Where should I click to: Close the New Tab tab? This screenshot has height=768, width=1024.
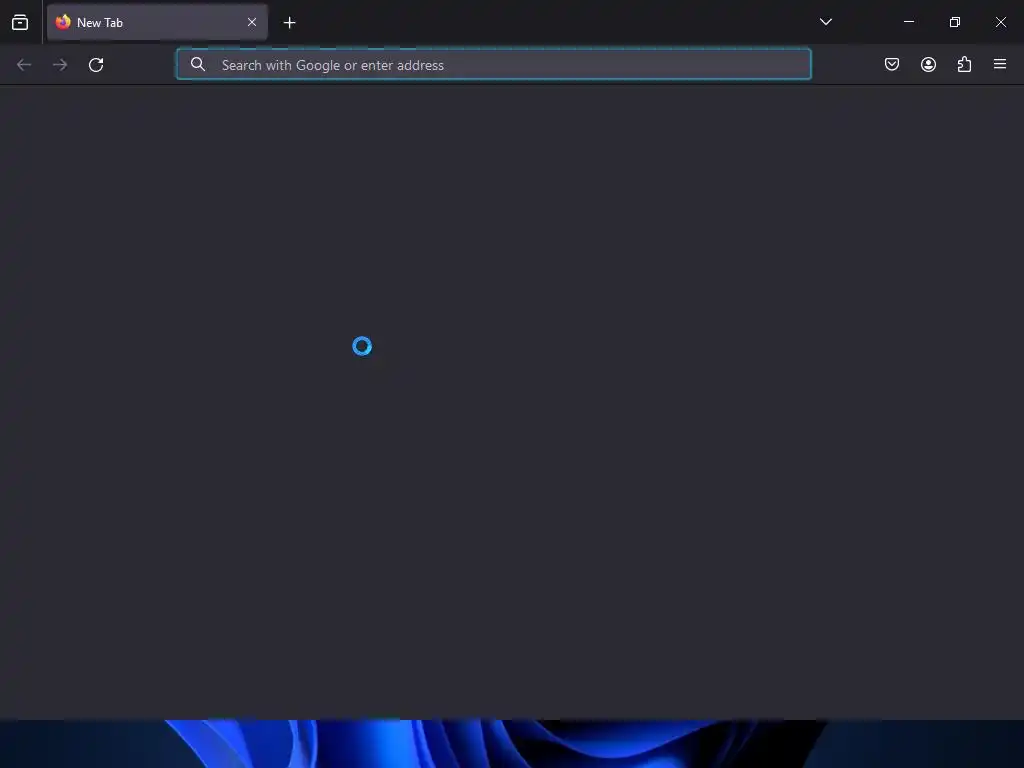coord(252,22)
